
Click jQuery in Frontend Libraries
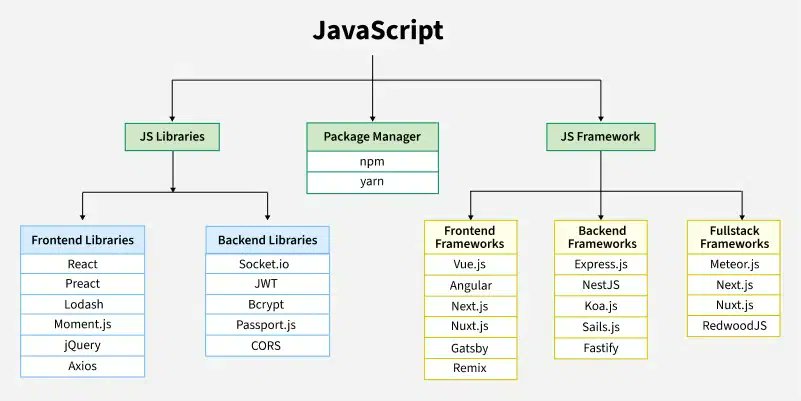[83, 345]
